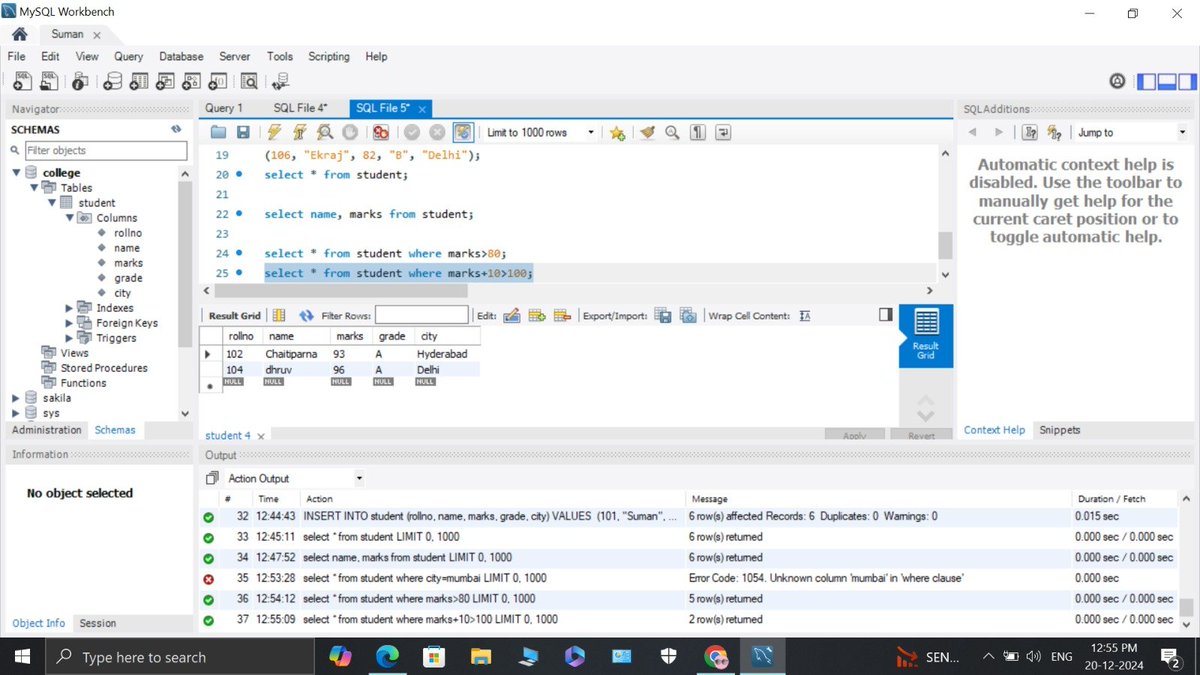Image resolution: width=1200 pixels, height=675 pixels.
Task: Open the Query menu
Action: pyautogui.click(x=128, y=57)
